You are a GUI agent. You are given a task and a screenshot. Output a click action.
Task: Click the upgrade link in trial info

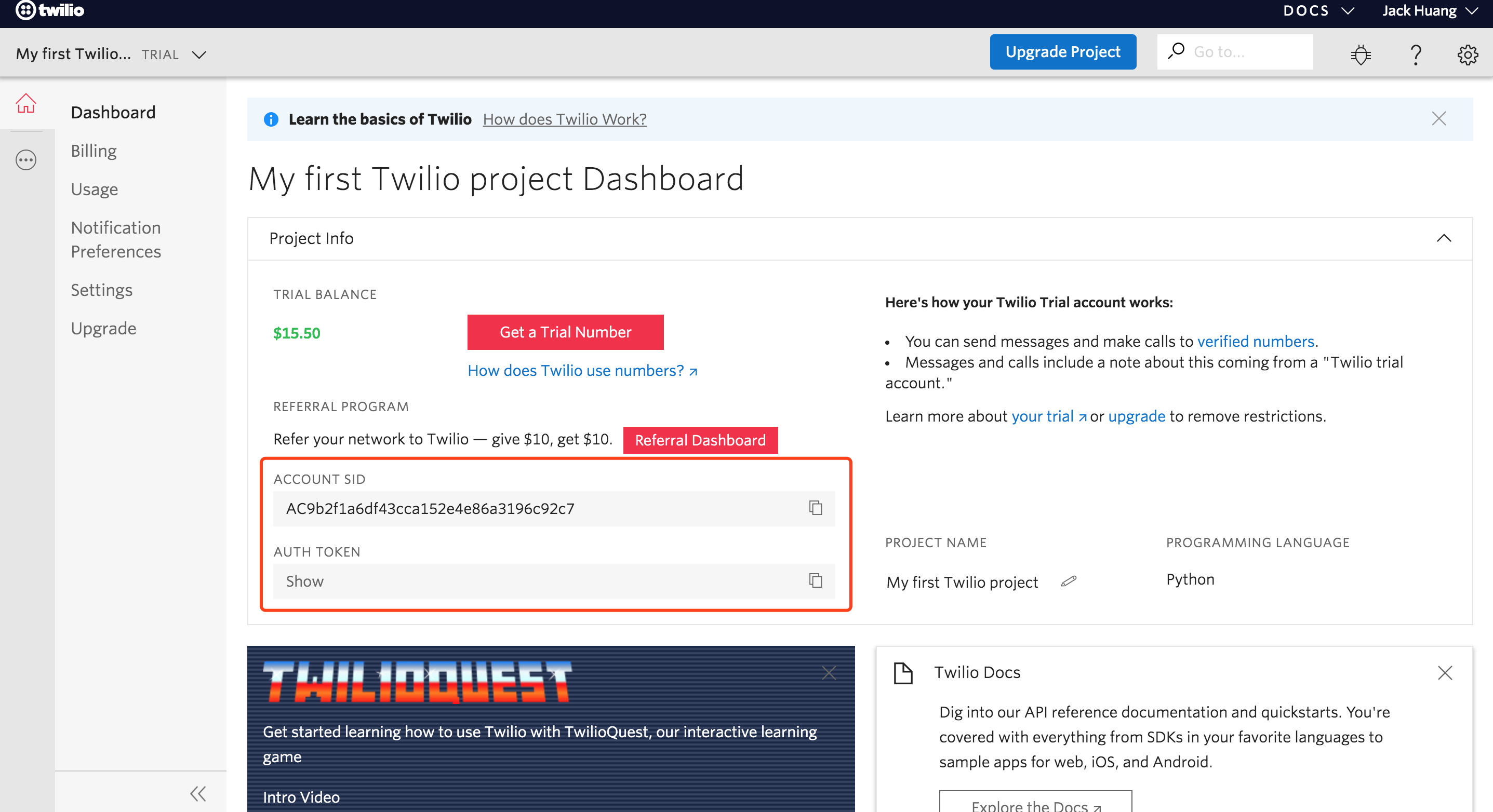click(x=1137, y=416)
